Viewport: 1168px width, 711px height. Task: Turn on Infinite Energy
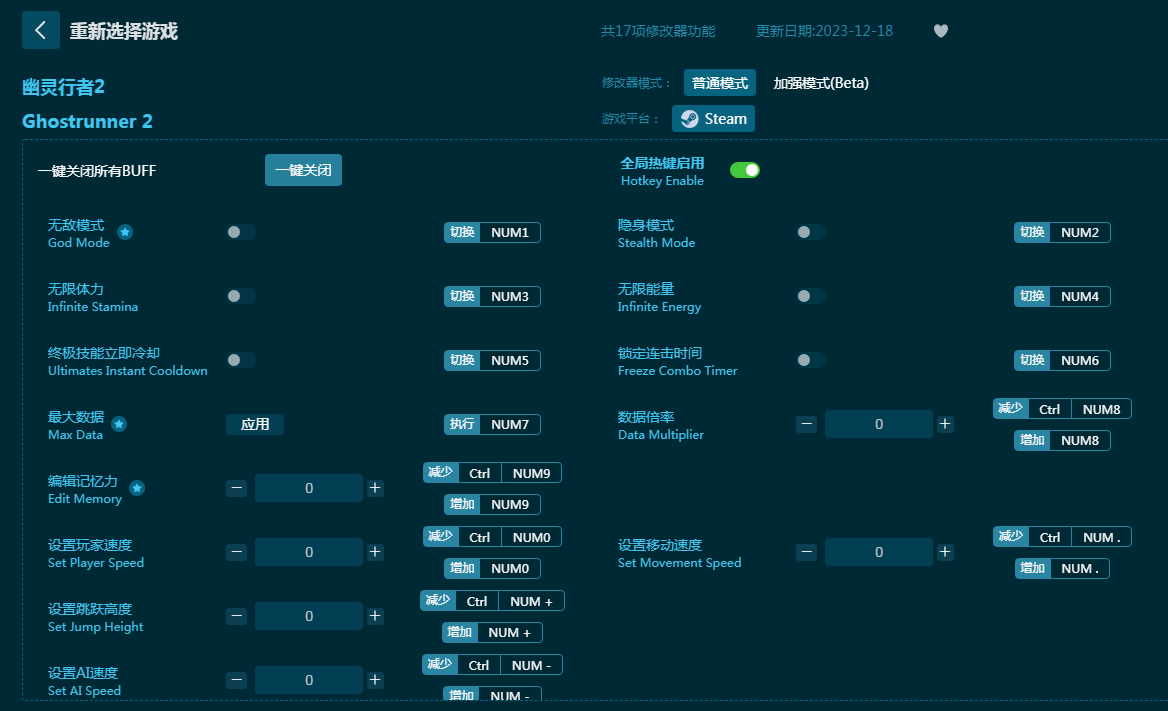point(810,296)
